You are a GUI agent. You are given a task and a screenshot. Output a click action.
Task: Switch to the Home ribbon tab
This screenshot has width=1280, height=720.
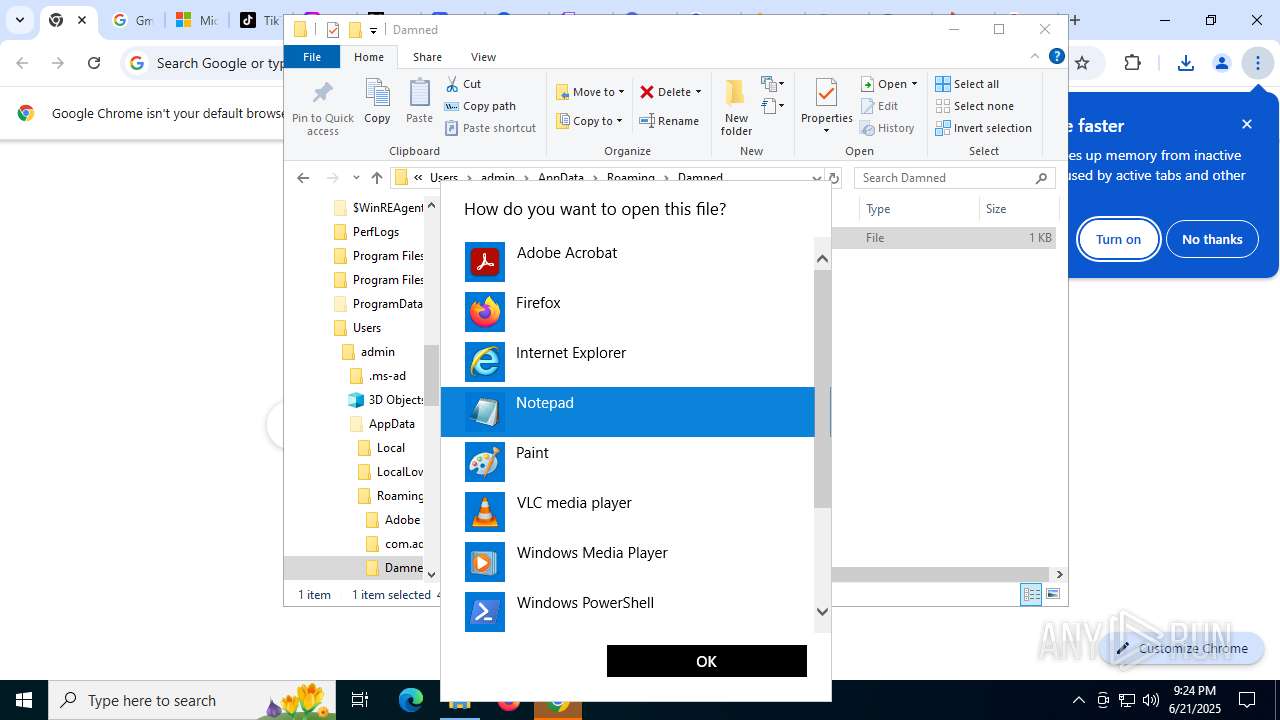tap(369, 57)
